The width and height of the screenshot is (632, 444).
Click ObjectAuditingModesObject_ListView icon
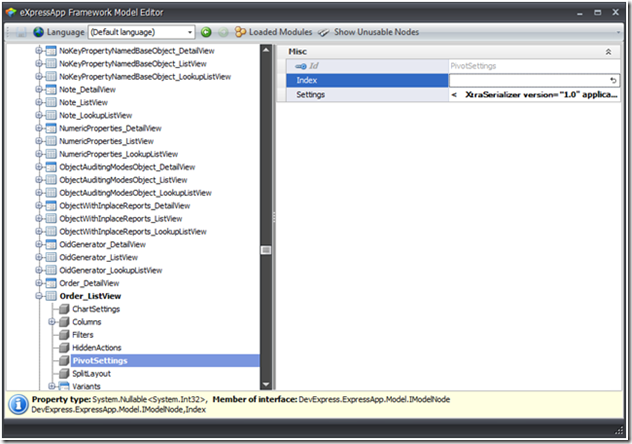[51, 180]
